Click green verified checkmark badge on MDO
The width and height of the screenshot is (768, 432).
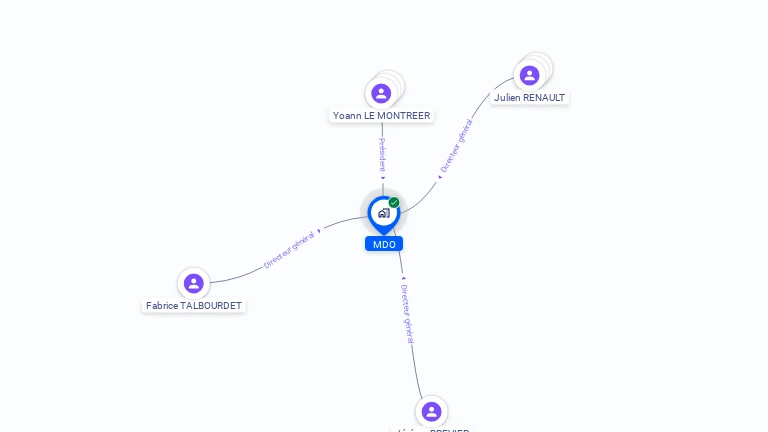tap(394, 202)
